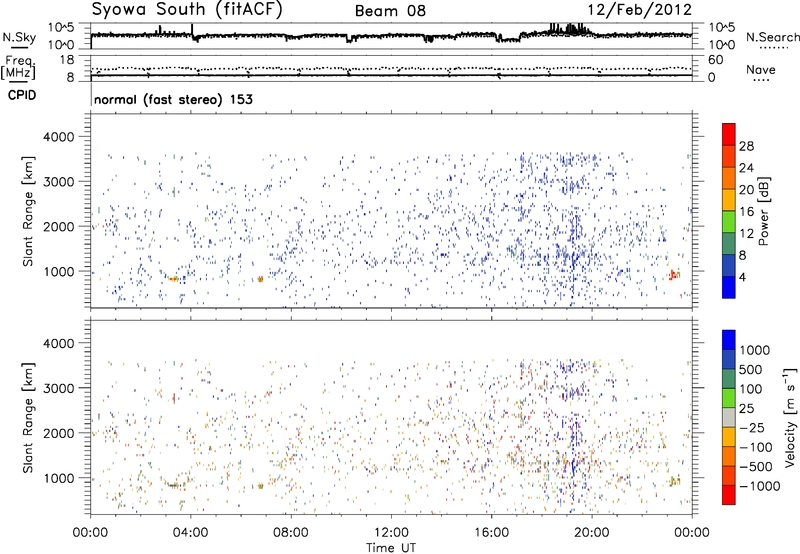This screenshot has height=554, width=800.
Task: Select the 'Beam 08' heading
Action: coord(390,11)
